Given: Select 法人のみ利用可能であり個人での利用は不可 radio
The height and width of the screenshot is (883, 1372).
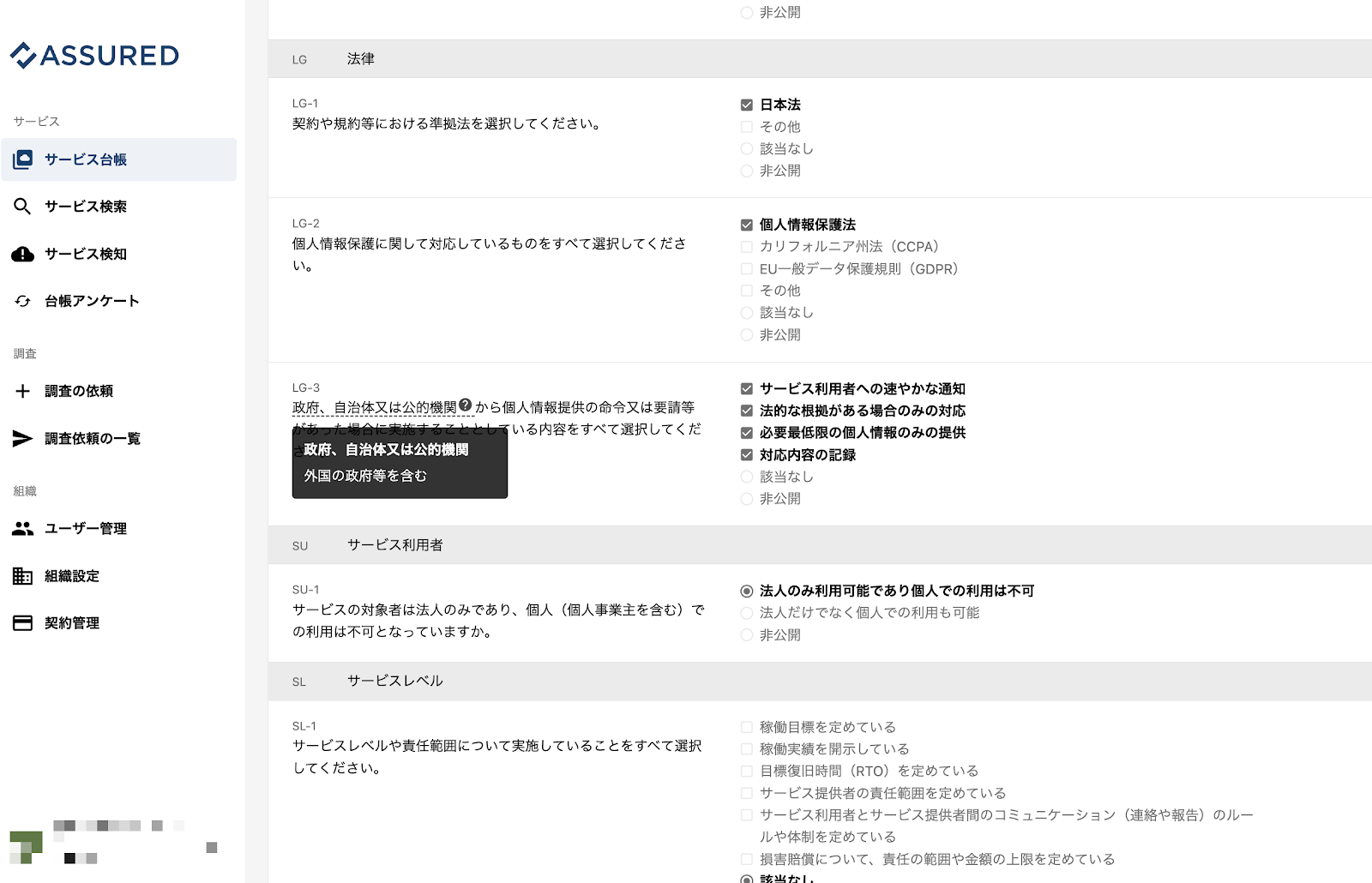Looking at the screenshot, I should [747, 592].
